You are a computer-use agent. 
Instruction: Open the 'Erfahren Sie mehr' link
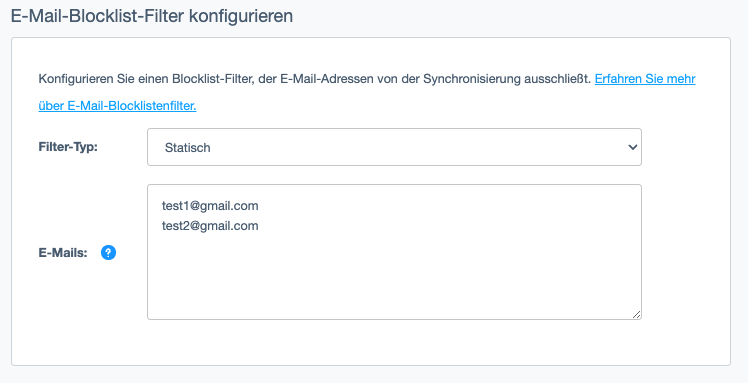pos(645,79)
